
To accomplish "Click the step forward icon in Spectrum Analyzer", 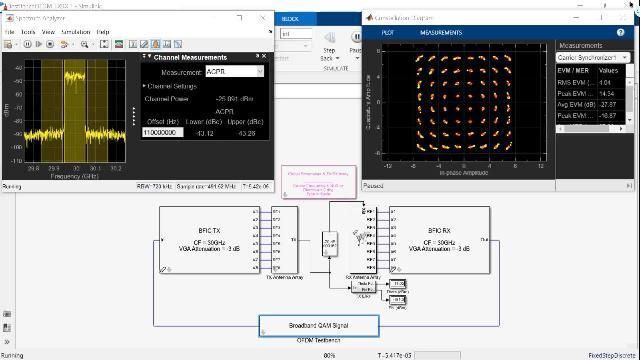I will click(x=39, y=44).
